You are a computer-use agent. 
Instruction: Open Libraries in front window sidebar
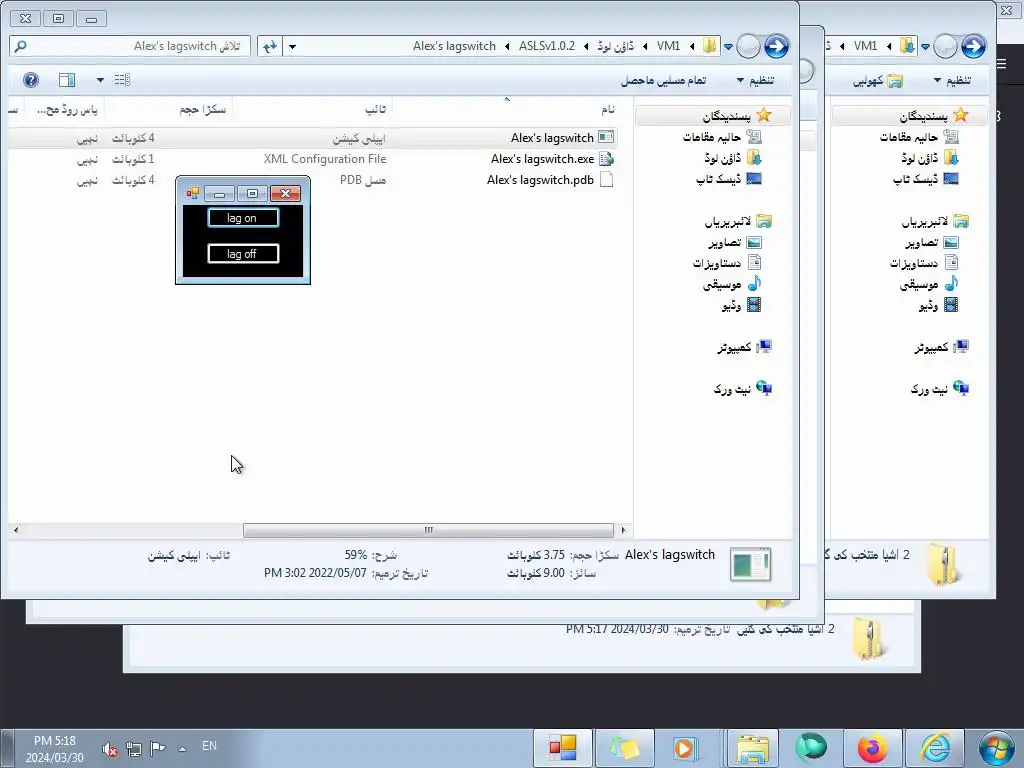pos(738,221)
